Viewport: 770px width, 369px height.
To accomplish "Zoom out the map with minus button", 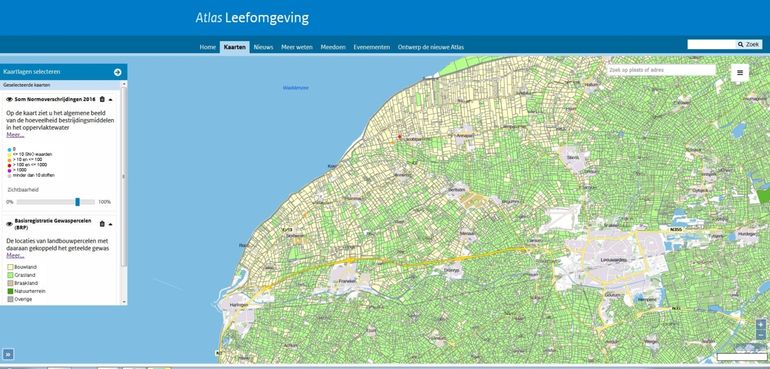I will click(x=761, y=335).
